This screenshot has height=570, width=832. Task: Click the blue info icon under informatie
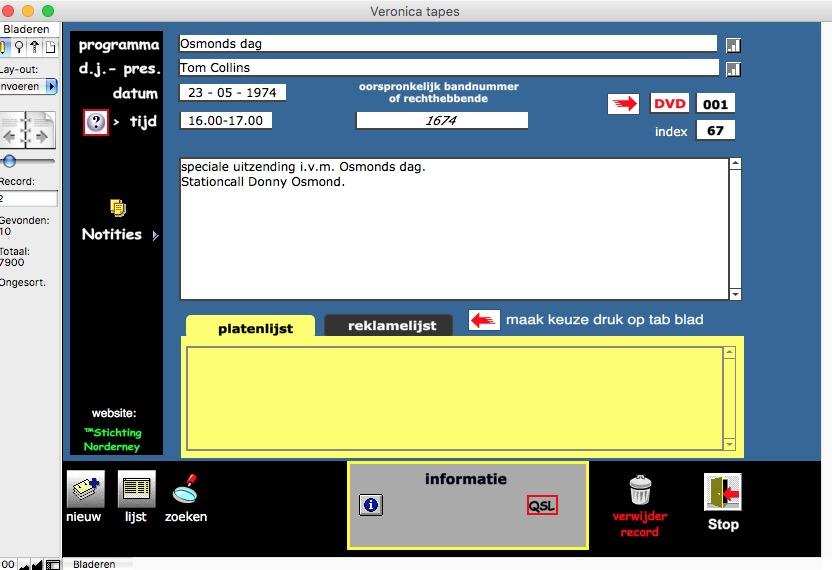pyautogui.click(x=370, y=505)
